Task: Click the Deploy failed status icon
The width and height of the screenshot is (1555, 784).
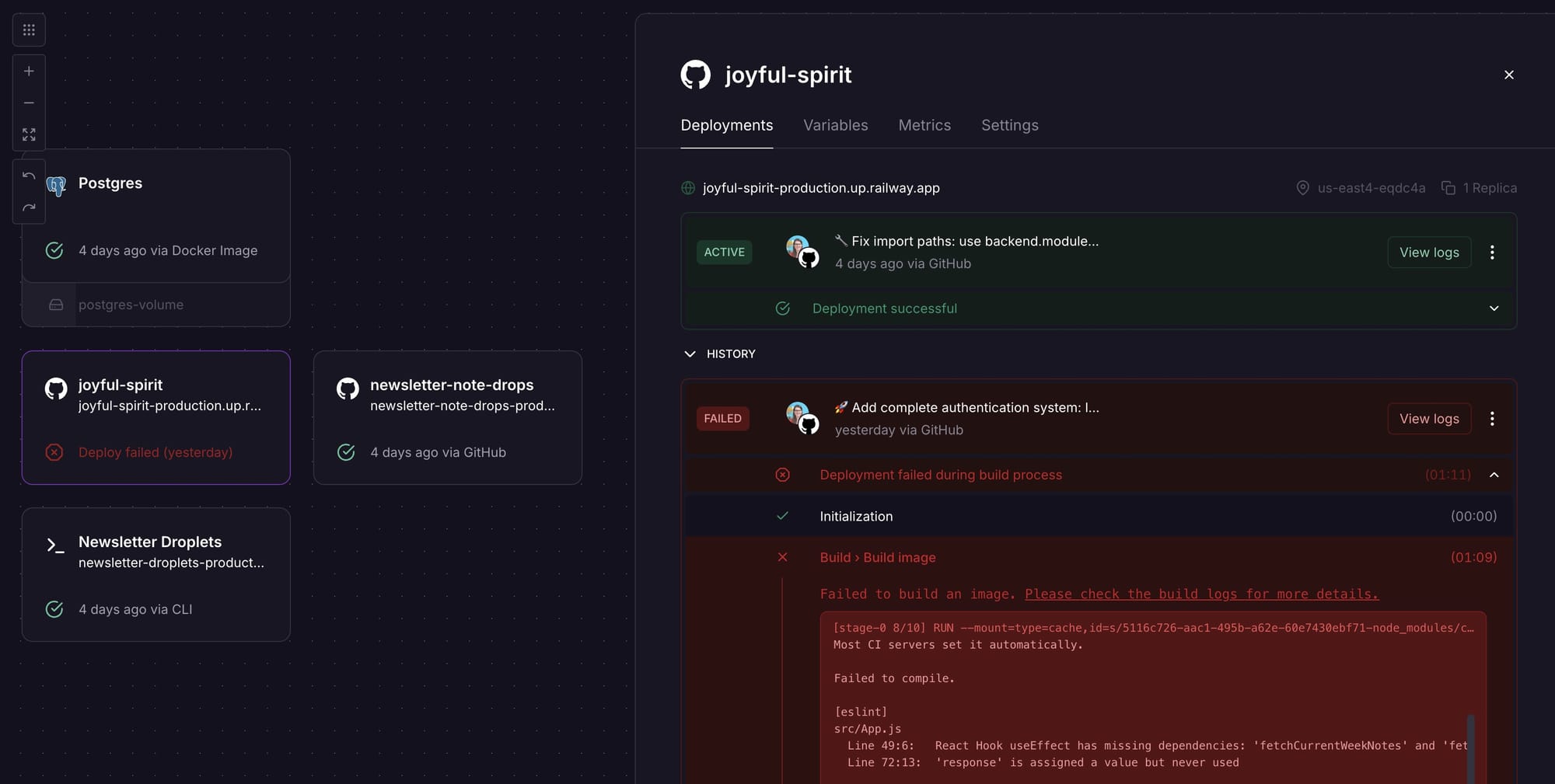Action: pos(54,452)
